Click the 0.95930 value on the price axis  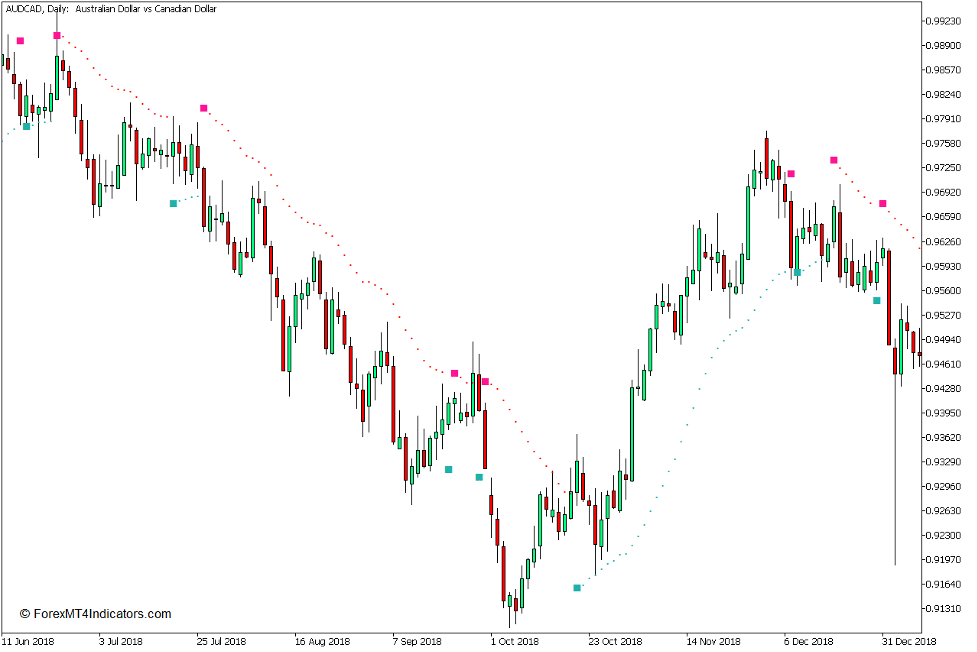[945, 265]
